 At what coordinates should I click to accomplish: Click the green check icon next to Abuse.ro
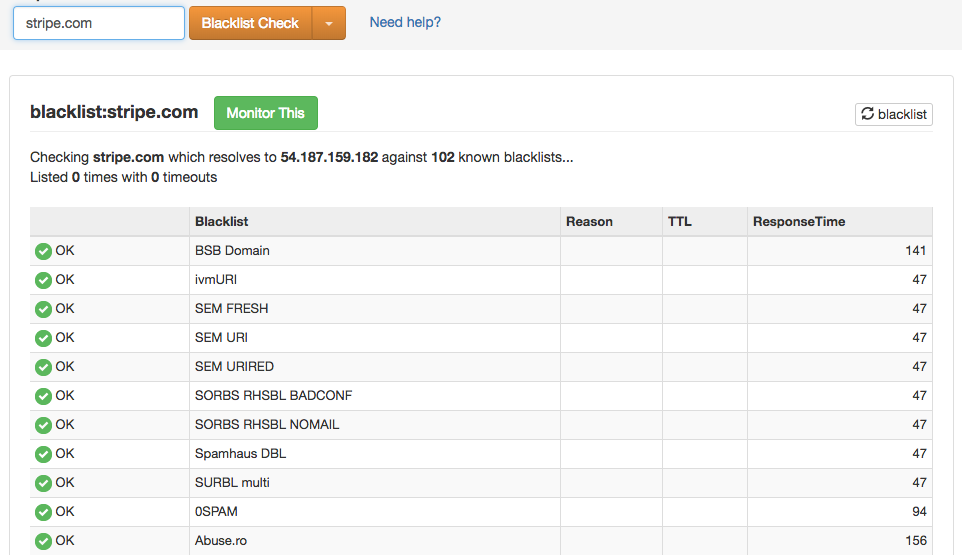point(43,542)
